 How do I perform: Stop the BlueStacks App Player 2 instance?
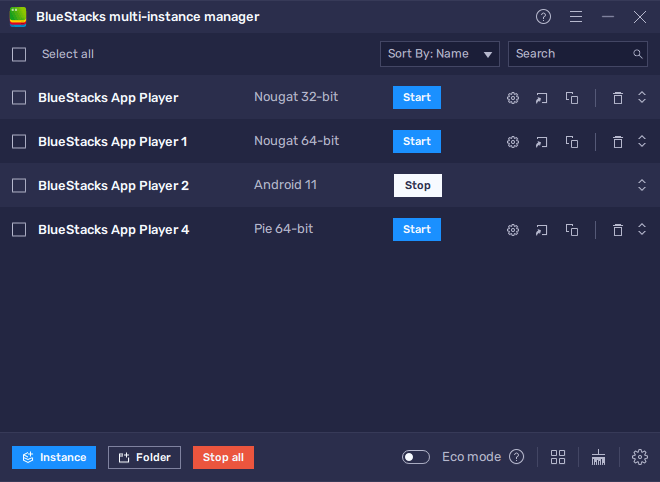click(417, 186)
